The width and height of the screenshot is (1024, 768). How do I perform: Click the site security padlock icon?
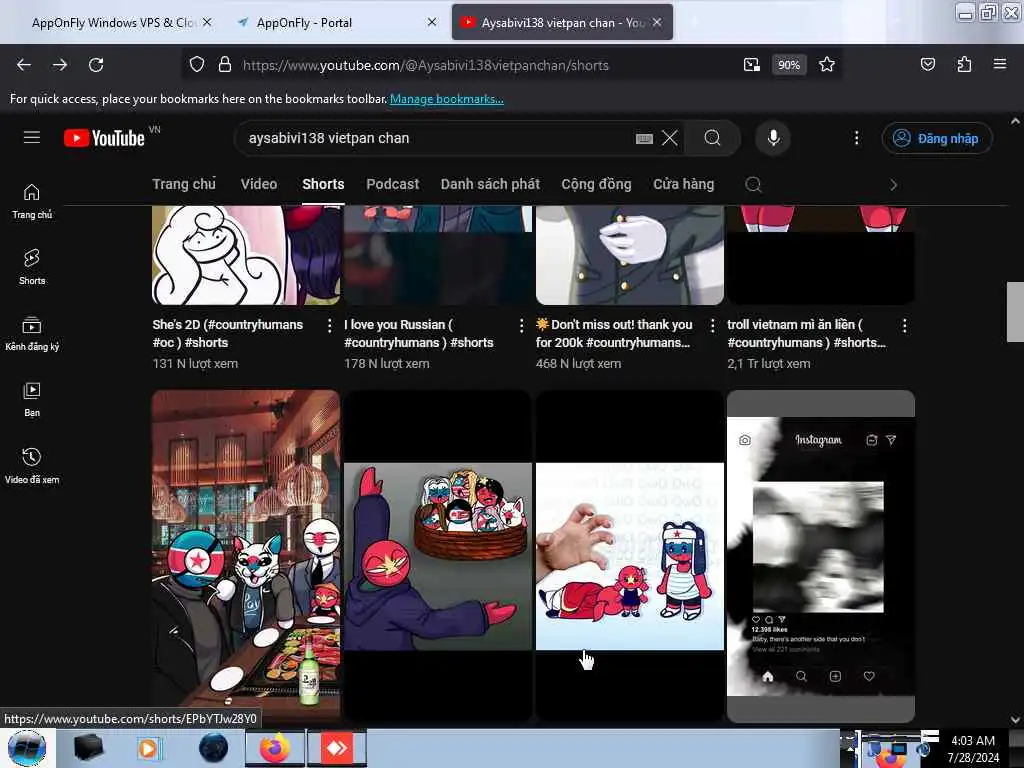point(225,65)
